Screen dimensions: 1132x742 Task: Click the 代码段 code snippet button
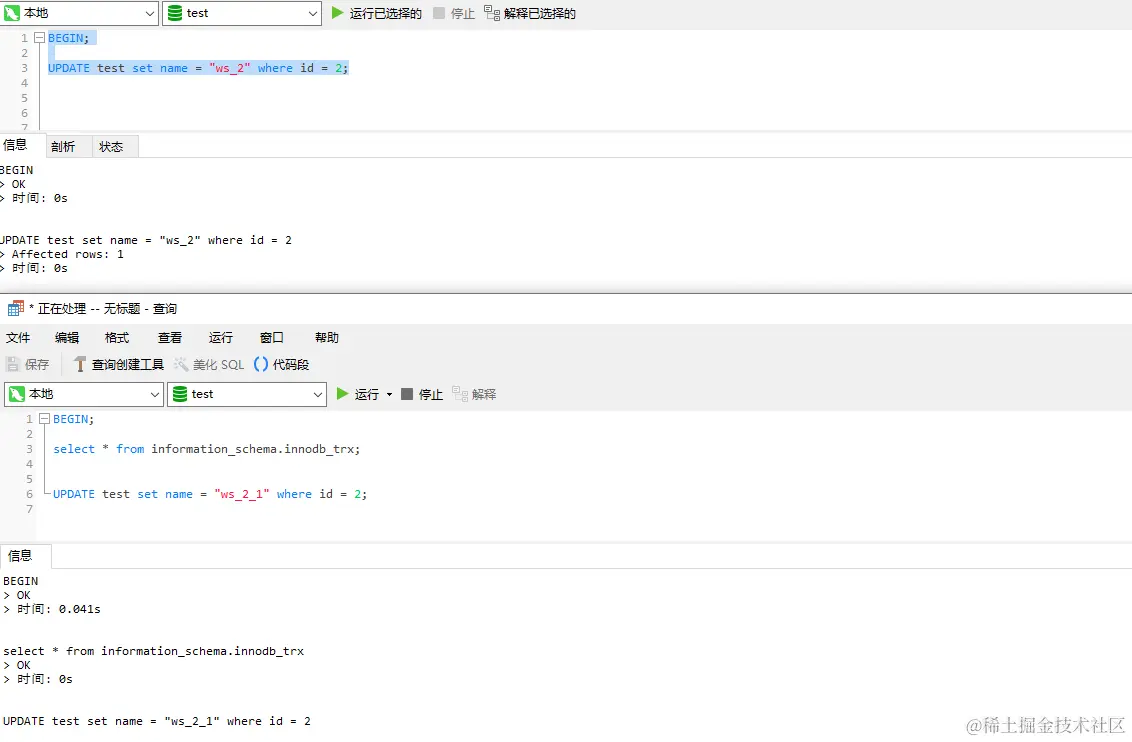click(x=282, y=365)
